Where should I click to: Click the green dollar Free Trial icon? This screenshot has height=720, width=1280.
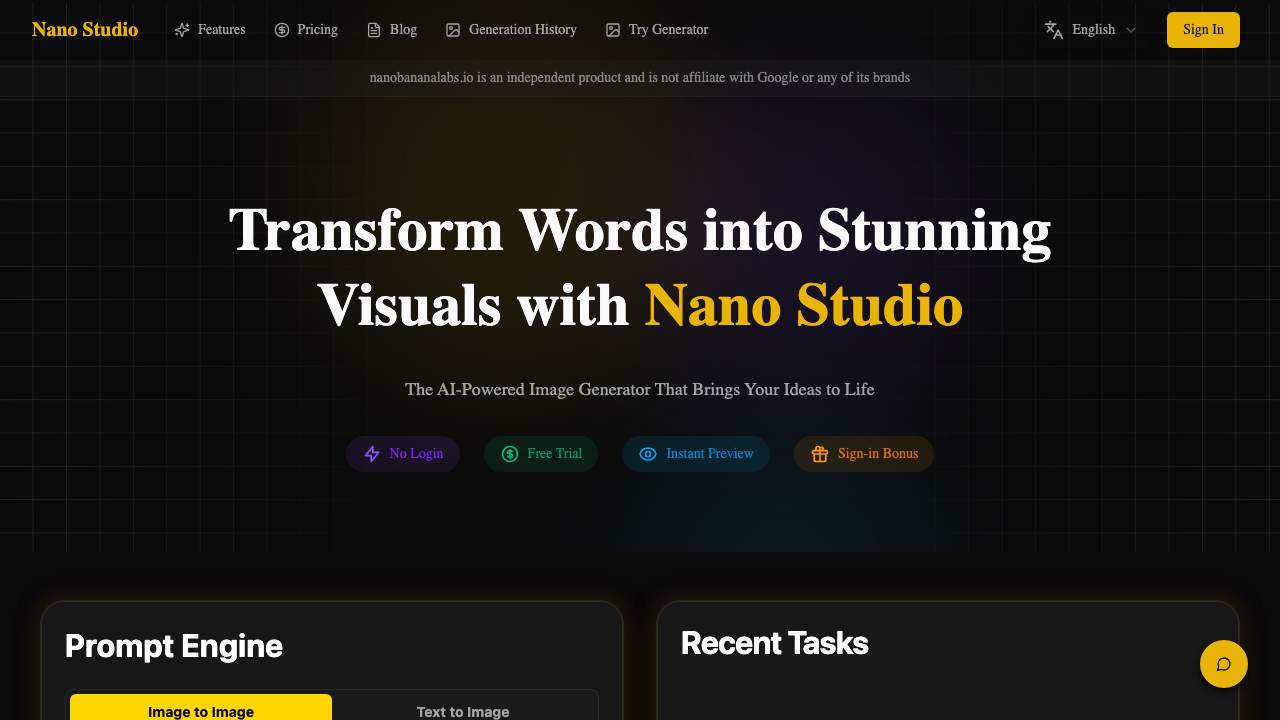click(x=510, y=454)
